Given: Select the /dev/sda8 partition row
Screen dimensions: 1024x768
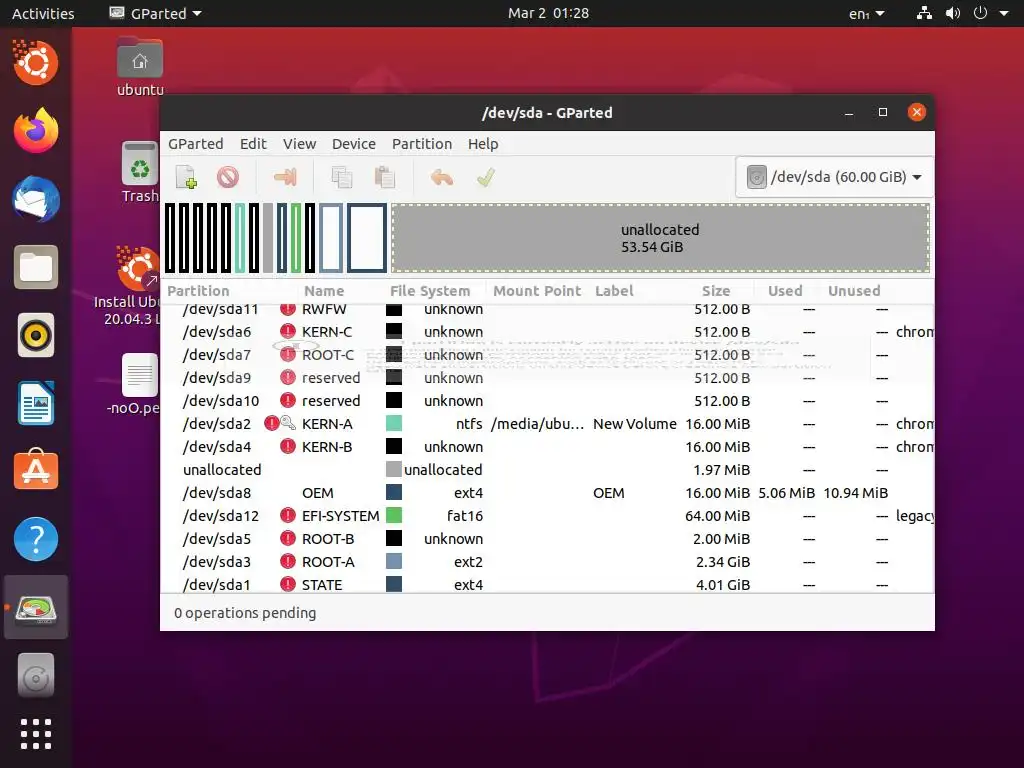Looking at the screenshot, I should 547,493.
